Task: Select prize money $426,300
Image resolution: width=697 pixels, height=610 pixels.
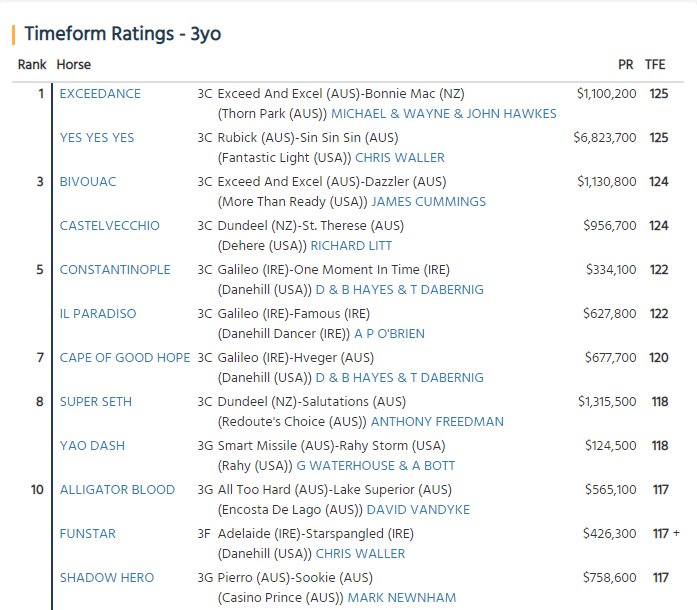Action: [610, 534]
